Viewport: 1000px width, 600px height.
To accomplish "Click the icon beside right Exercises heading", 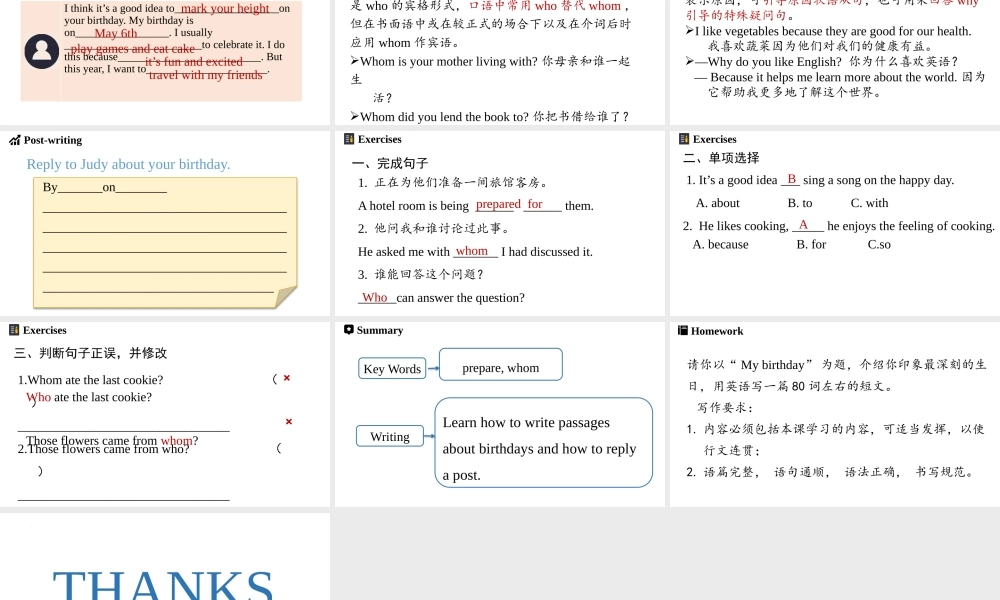I will click(684, 139).
